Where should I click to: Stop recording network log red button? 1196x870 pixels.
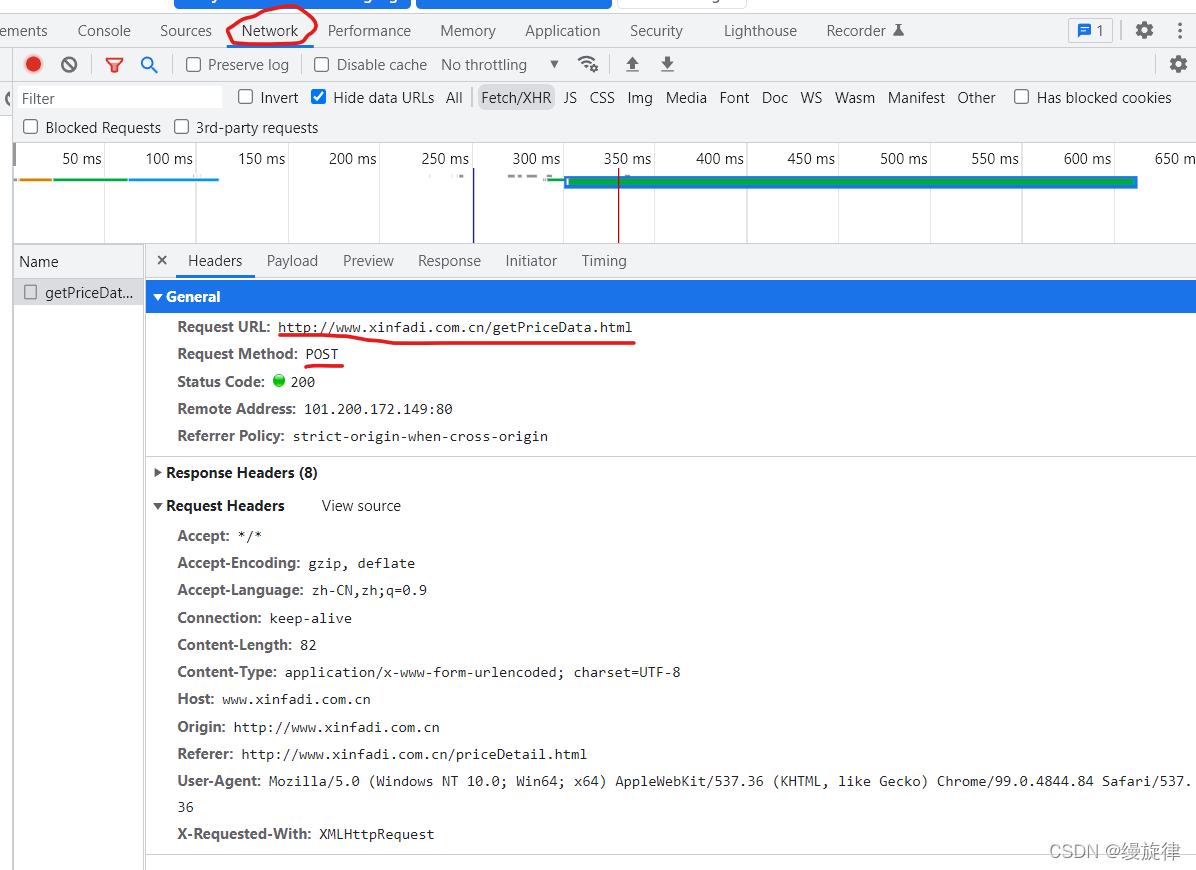(34, 65)
